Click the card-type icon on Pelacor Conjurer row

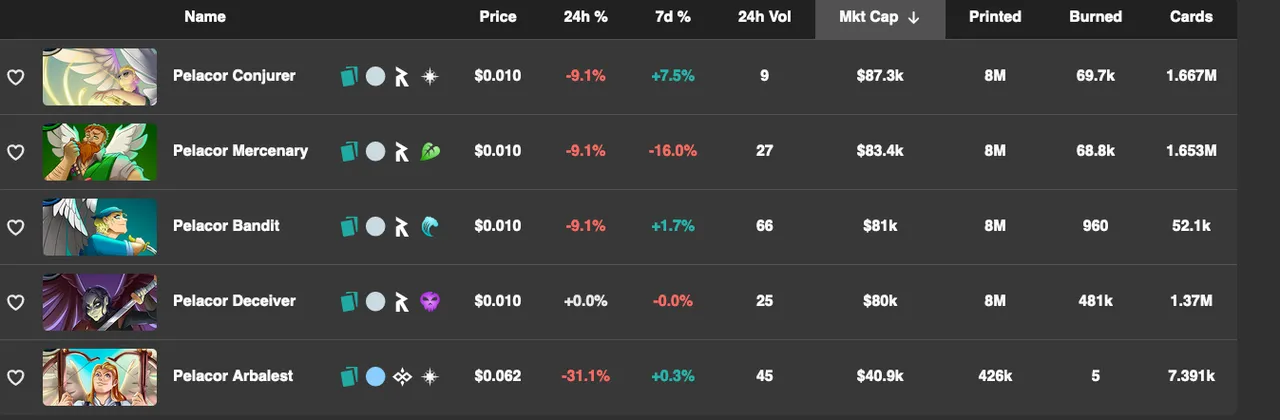click(349, 76)
